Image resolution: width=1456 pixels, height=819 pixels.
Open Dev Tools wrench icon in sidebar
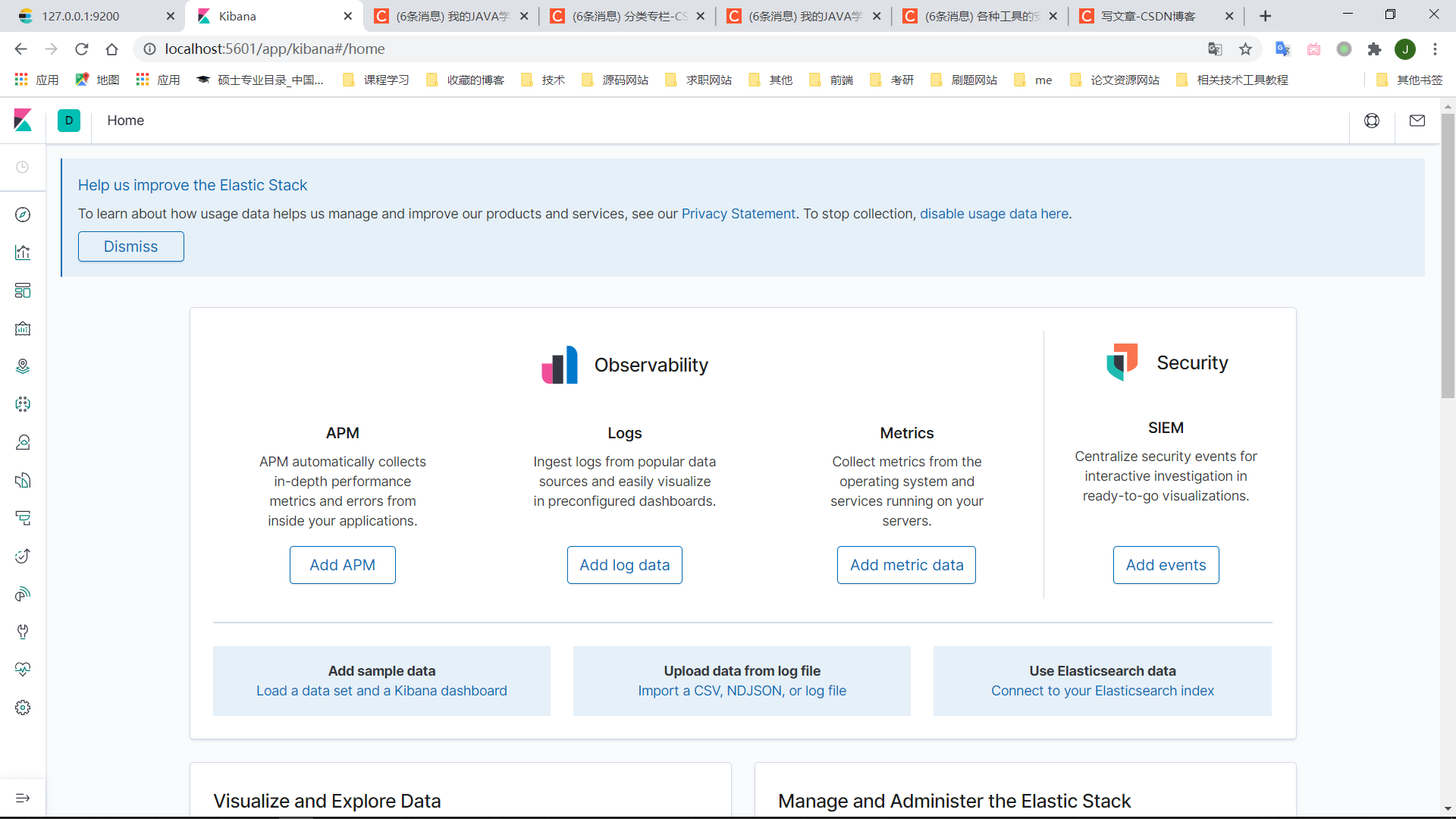(23, 632)
